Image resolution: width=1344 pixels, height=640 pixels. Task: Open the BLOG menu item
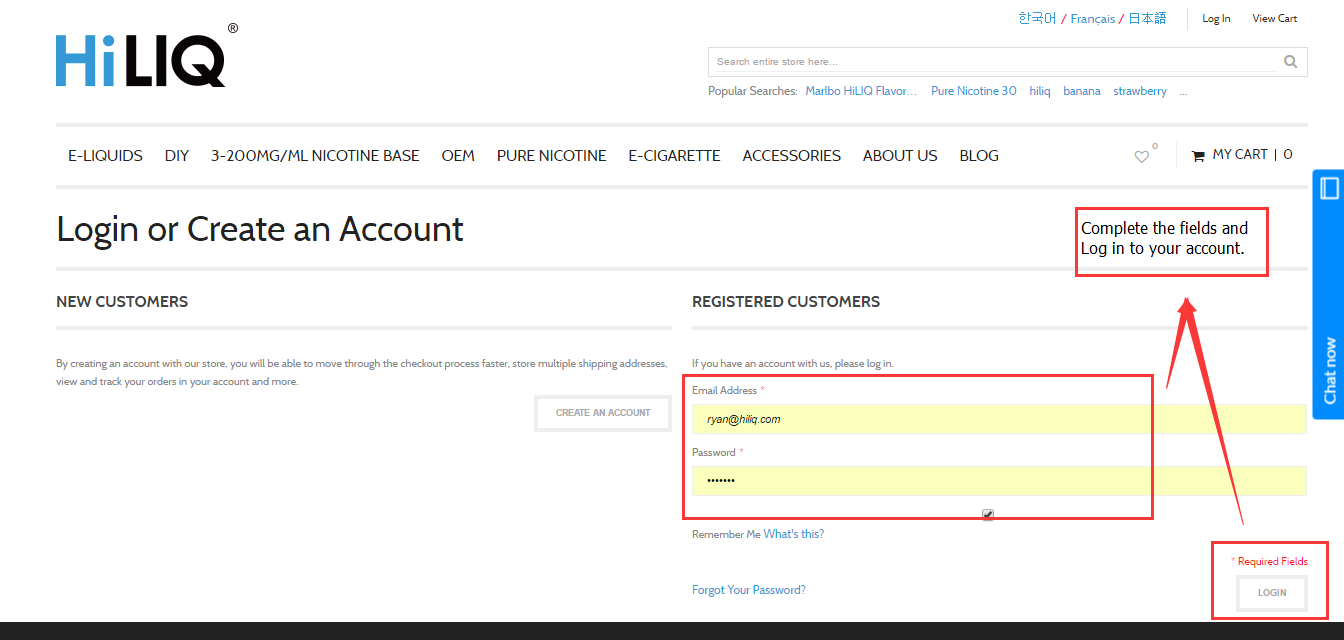pyautogui.click(x=979, y=156)
